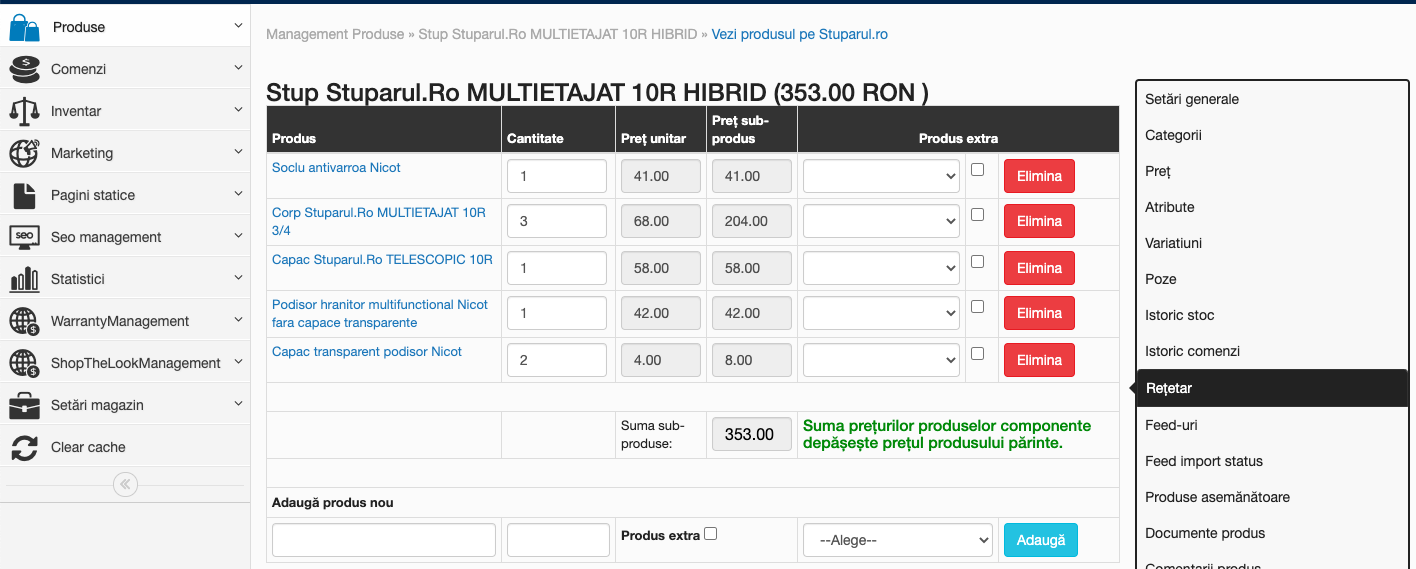Open Variatiuni tab

(x=1174, y=243)
